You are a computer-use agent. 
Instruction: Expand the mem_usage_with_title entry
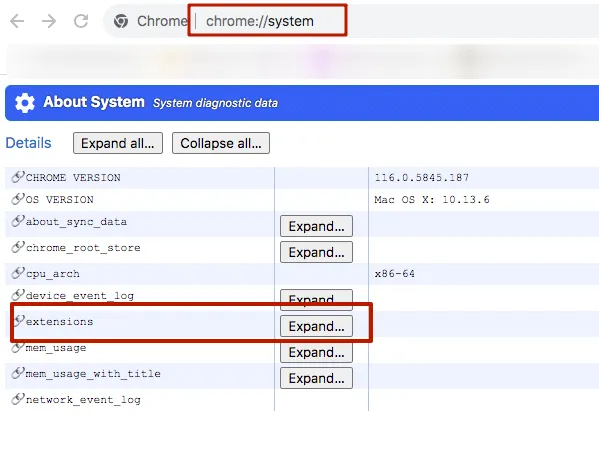tap(316, 378)
